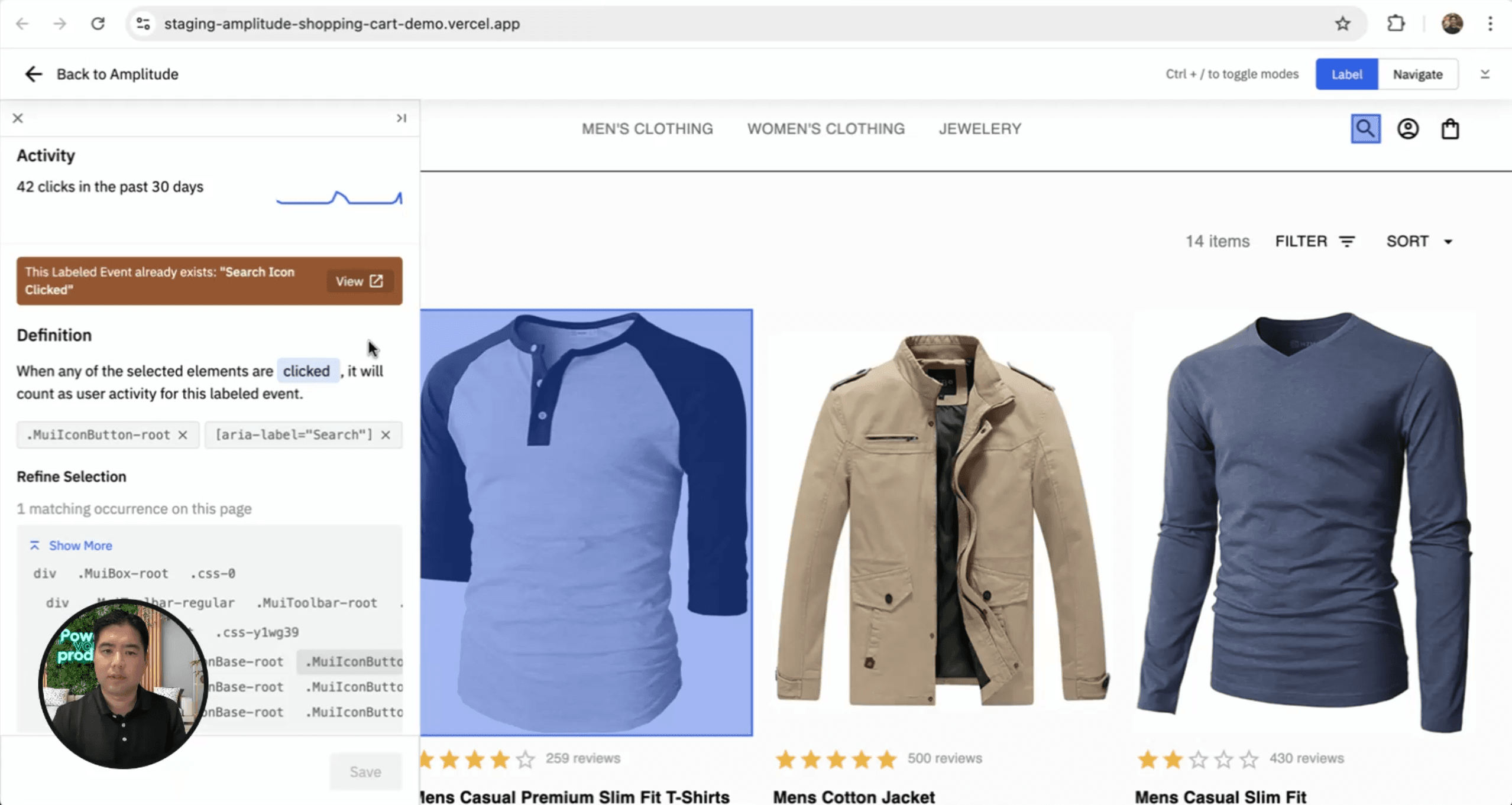Open the FILTER options
The height and width of the screenshot is (805, 1512).
1314,241
